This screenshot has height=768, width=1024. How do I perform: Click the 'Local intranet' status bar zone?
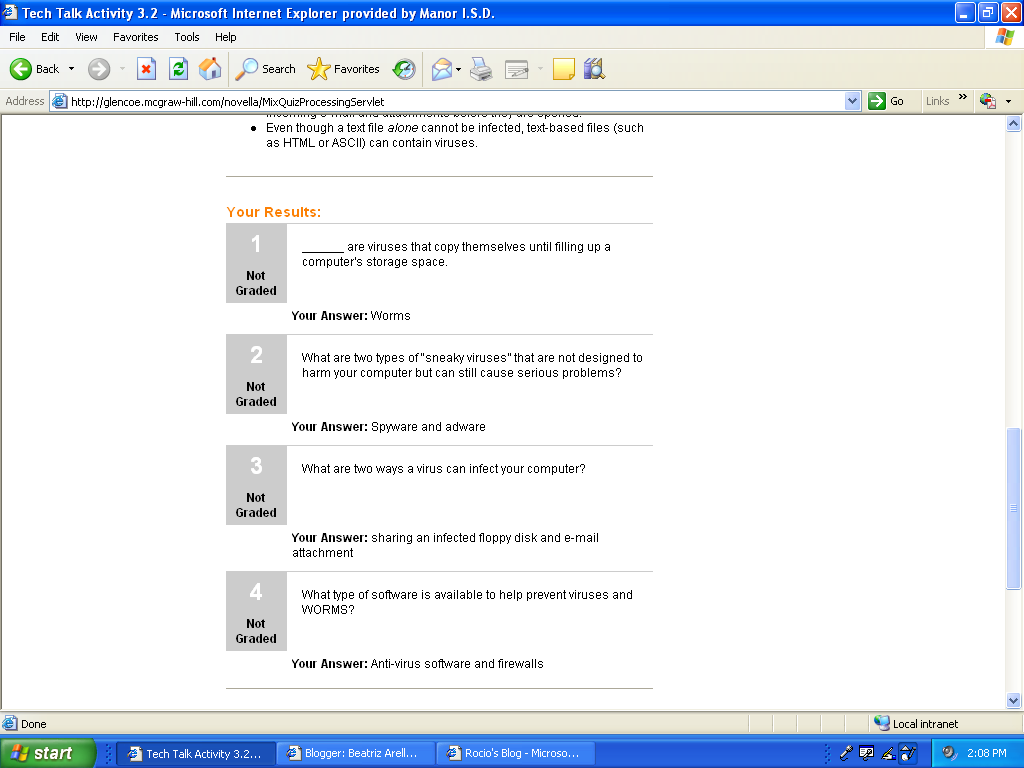coord(917,724)
